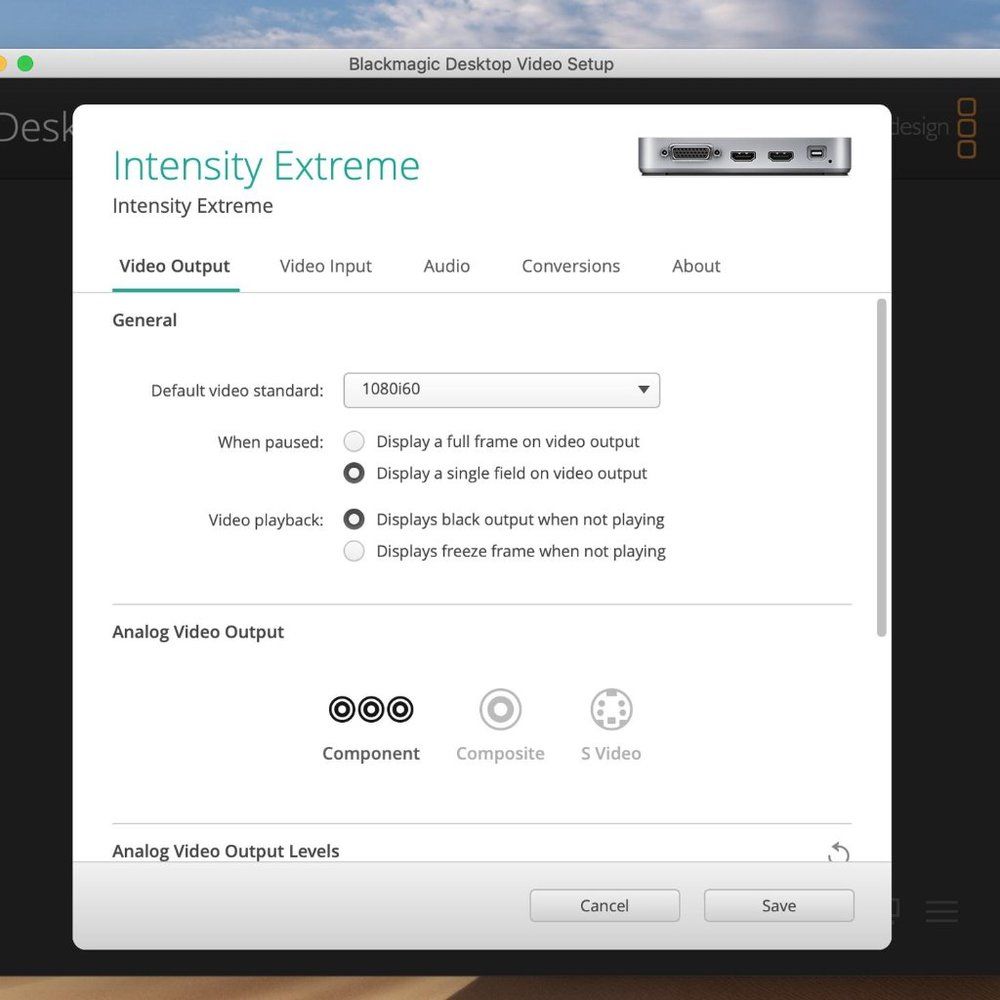Select the Composite output icon
The image size is (1000, 1000).
(x=500, y=709)
